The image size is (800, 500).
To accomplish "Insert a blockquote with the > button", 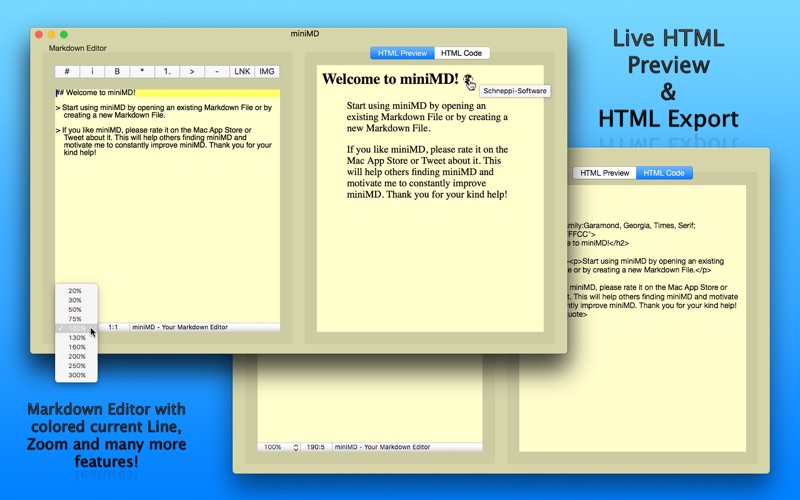I will pyautogui.click(x=192, y=71).
